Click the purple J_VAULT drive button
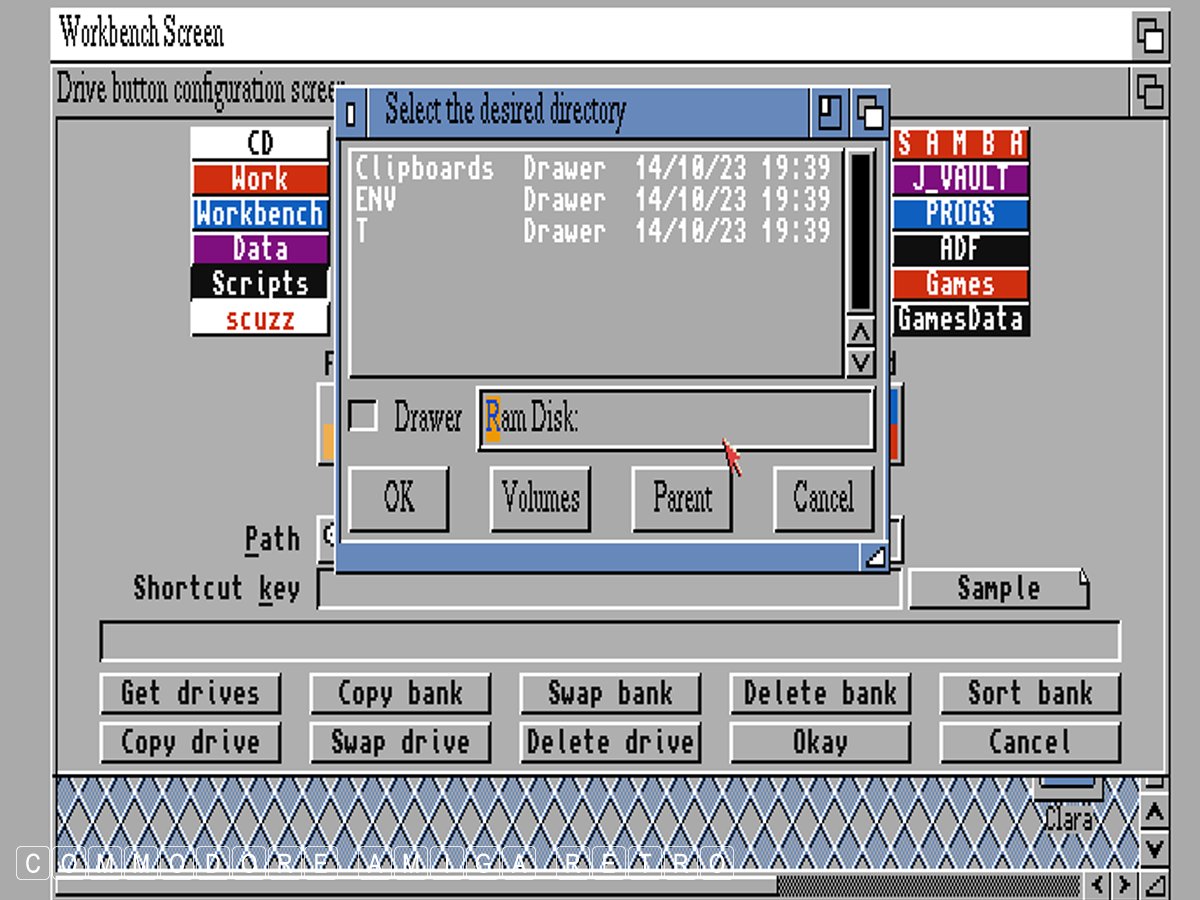Viewport: 1200px width, 900px height. 960,179
